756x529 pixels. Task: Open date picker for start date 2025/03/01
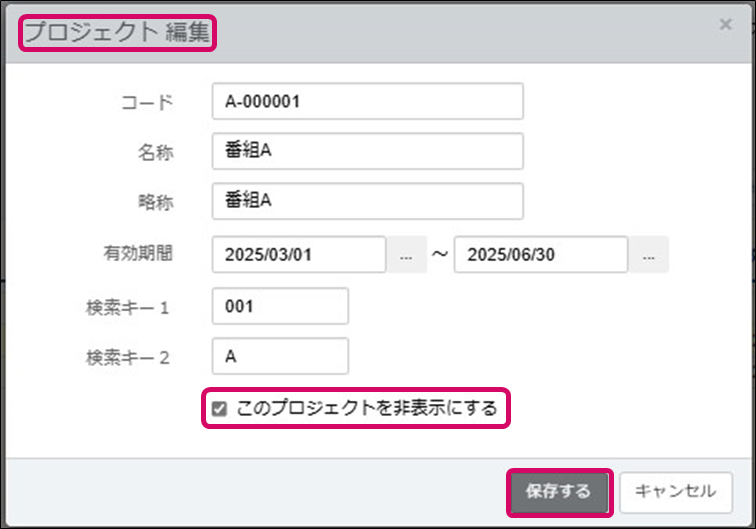click(406, 255)
